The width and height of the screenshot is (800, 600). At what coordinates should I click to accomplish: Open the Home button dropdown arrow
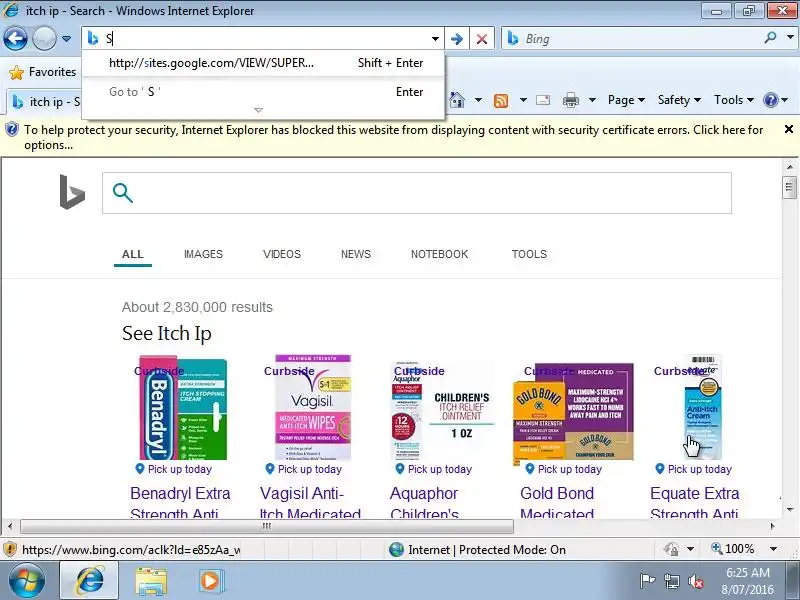[x=478, y=100]
